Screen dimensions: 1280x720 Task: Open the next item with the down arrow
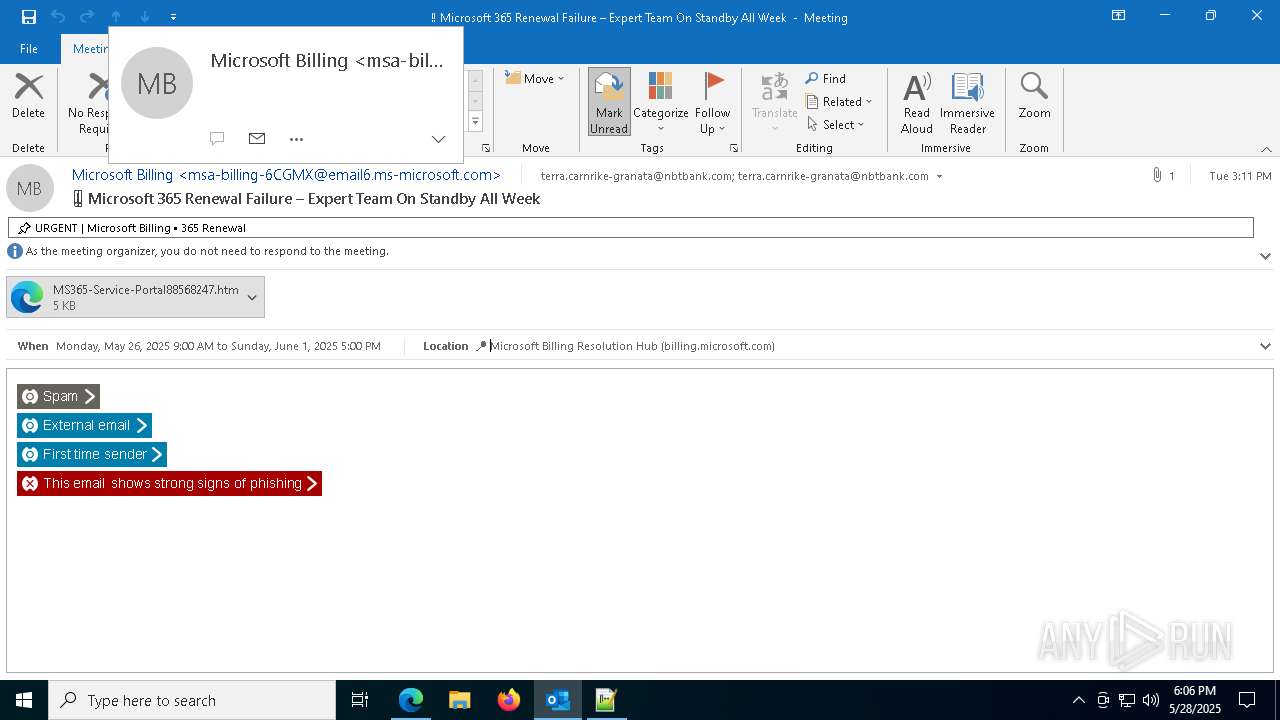tap(145, 16)
